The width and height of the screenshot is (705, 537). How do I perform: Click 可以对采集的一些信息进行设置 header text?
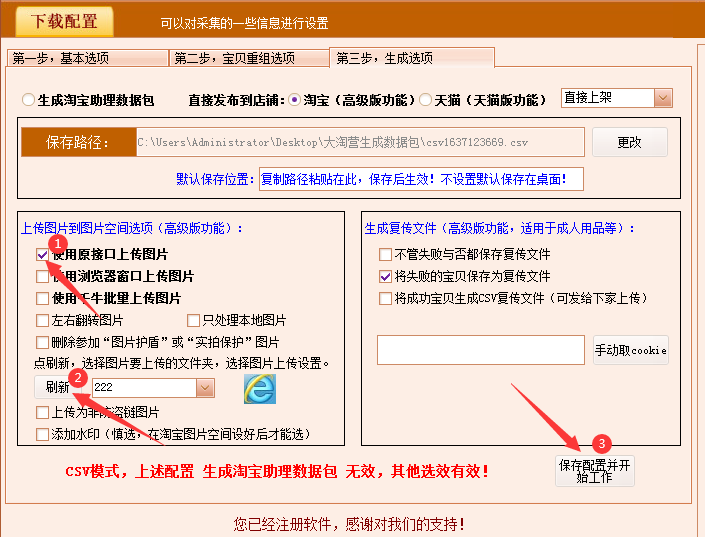click(x=245, y=23)
